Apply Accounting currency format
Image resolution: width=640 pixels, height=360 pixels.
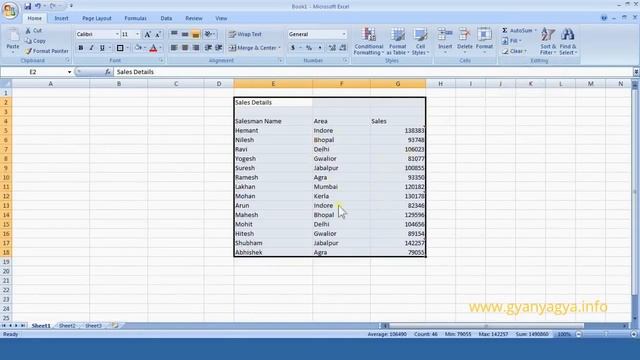click(x=293, y=48)
